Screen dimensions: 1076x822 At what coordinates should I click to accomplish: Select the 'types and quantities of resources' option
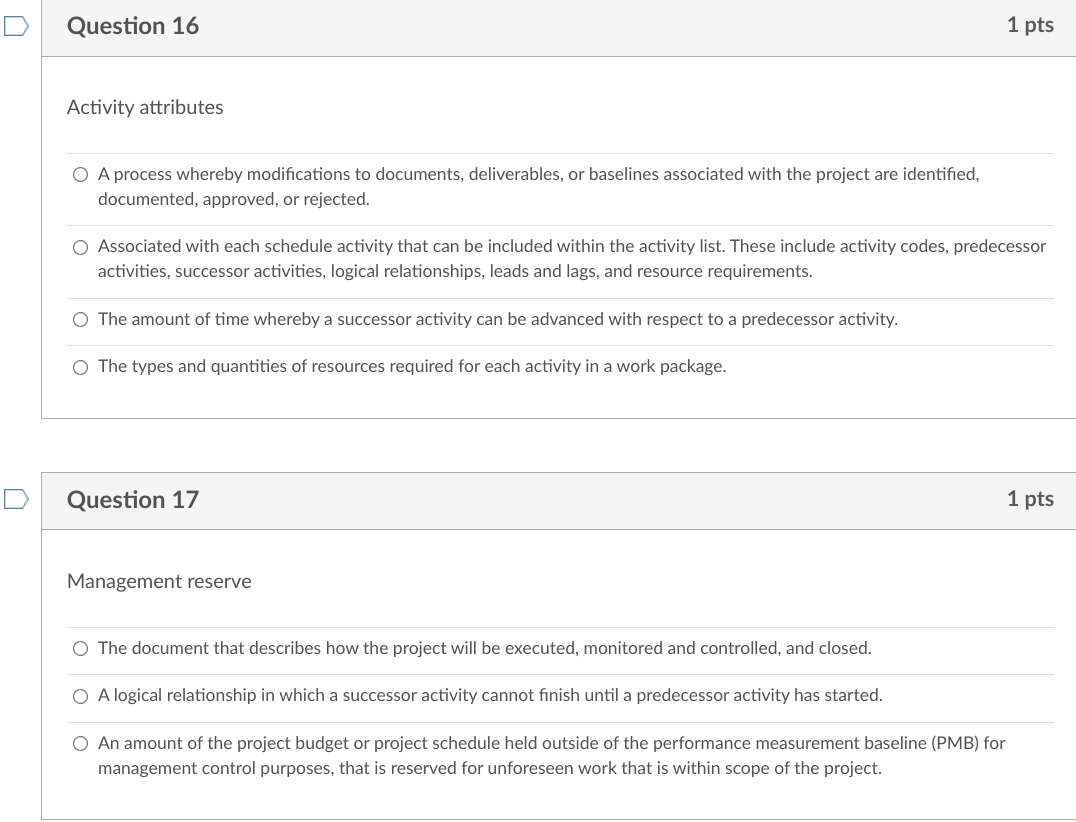(x=80, y=366)
